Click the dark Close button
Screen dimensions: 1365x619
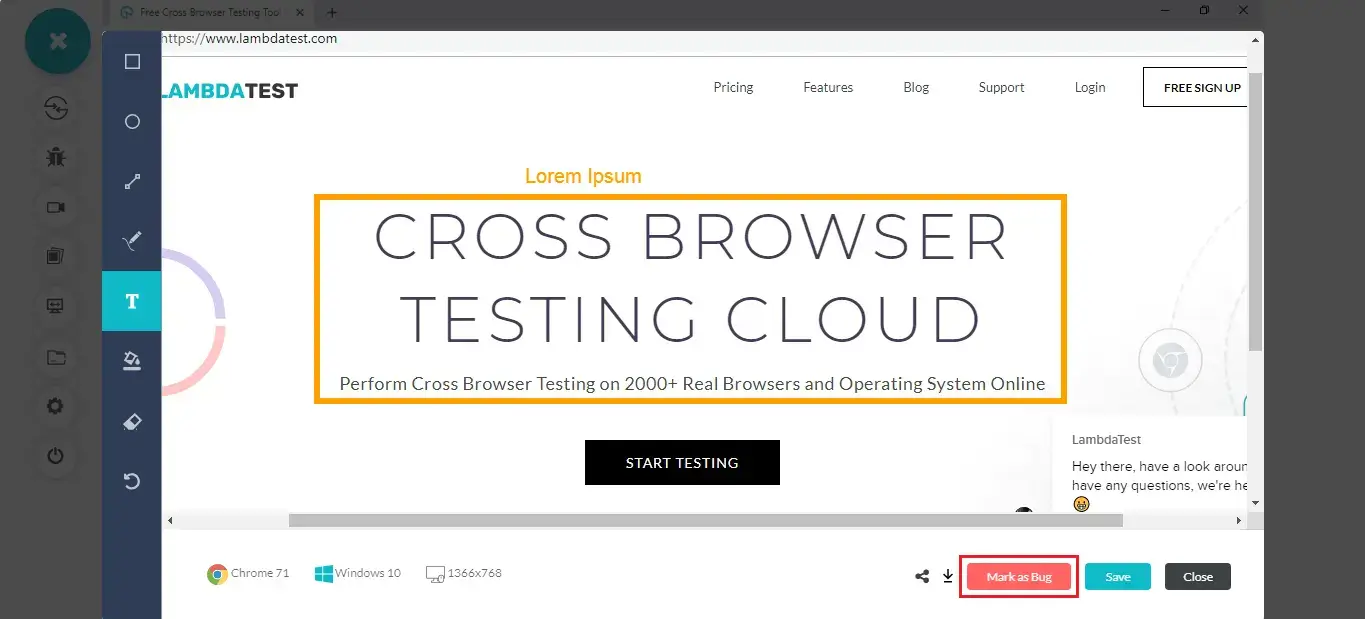[x=1197, y=577]
